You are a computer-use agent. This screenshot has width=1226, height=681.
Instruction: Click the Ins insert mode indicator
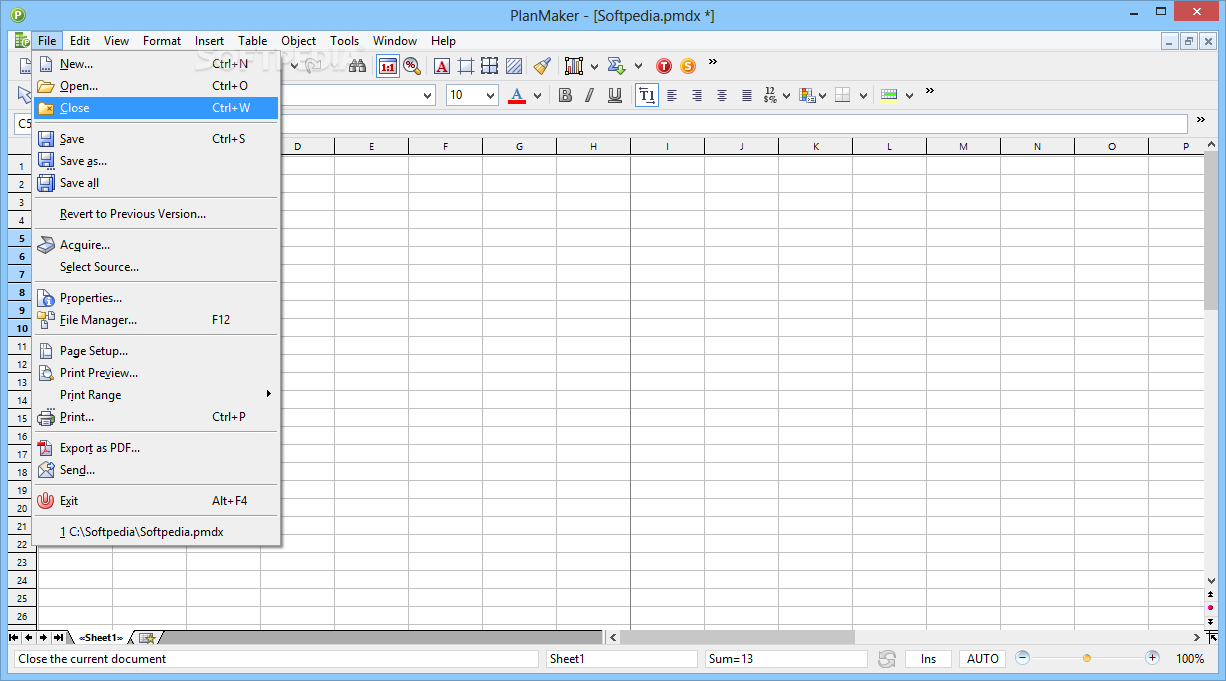929,659
